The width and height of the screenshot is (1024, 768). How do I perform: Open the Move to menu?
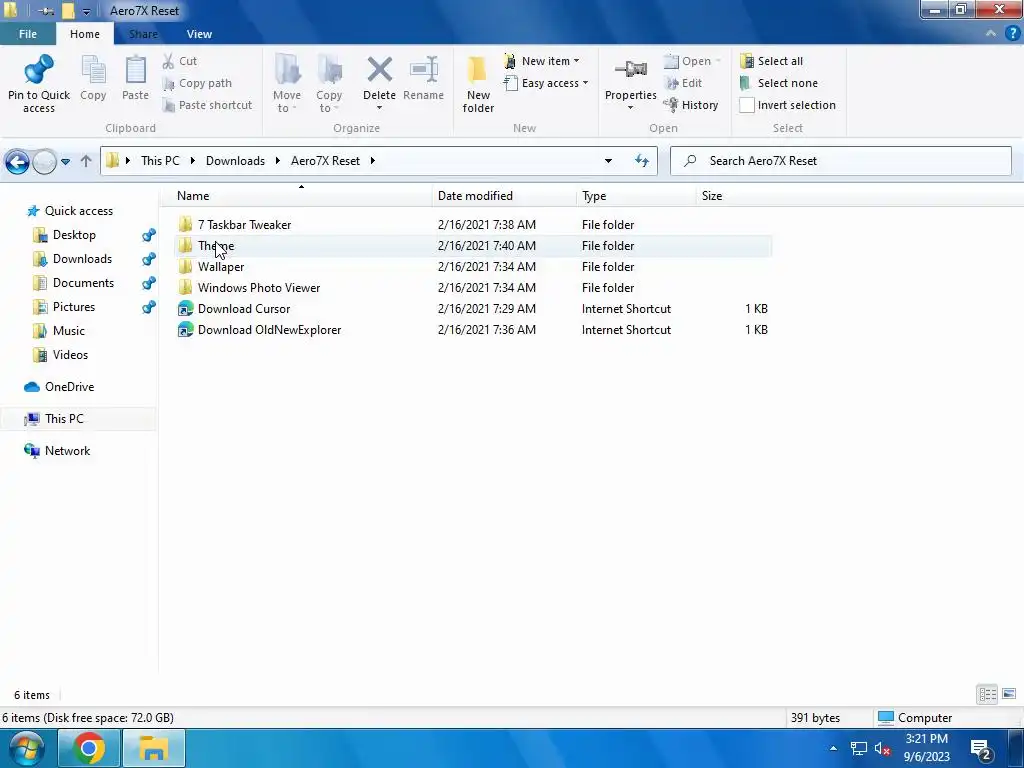click(x=287, y=84)
